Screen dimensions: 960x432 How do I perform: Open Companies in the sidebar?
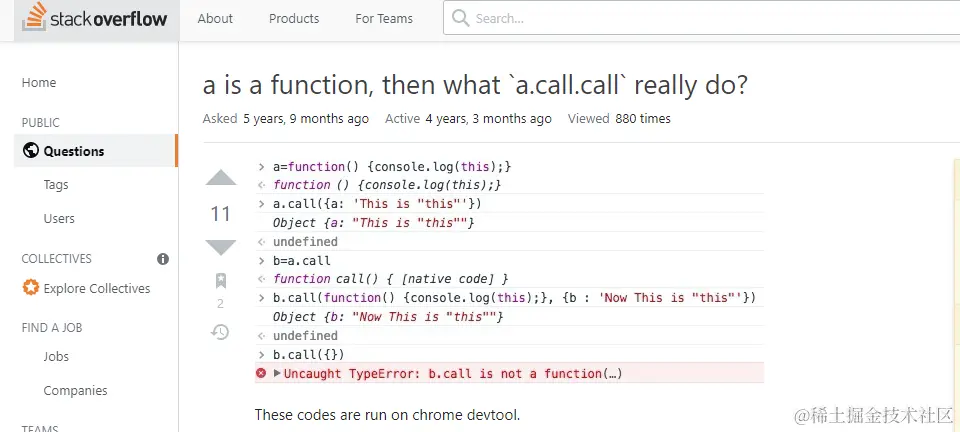pos(75,390)
